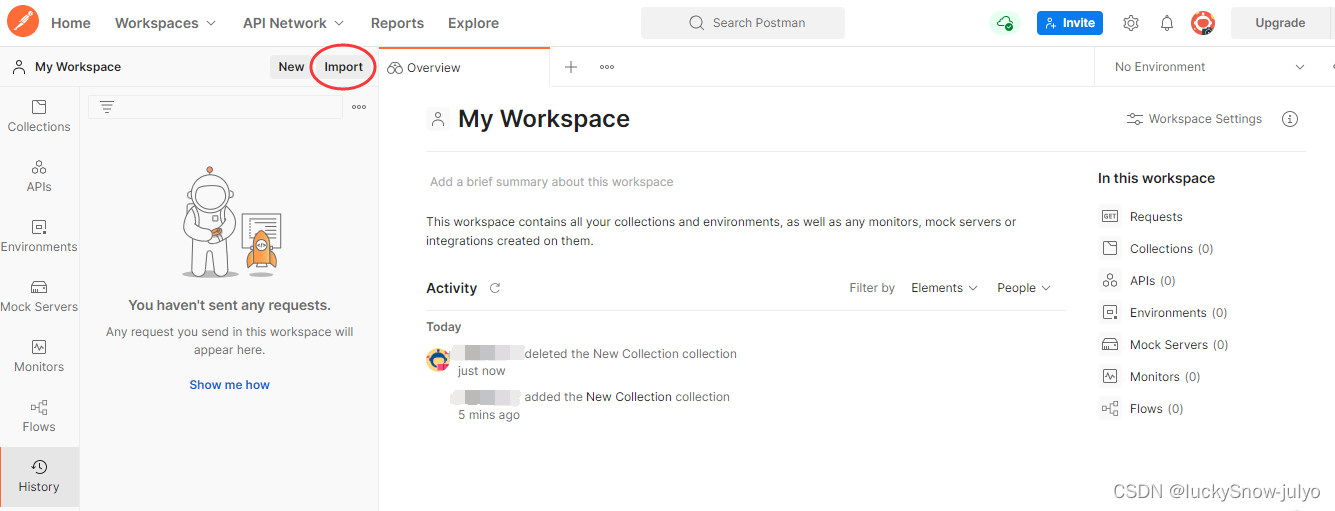The image size is (1335, 511).
Task: Click the Invite button
Action: 1069,23
